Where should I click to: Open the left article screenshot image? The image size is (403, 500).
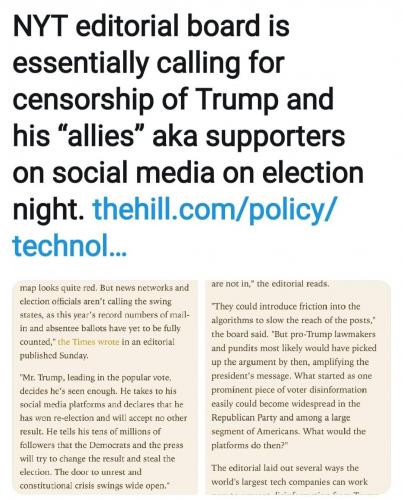[x=105, y=387]
